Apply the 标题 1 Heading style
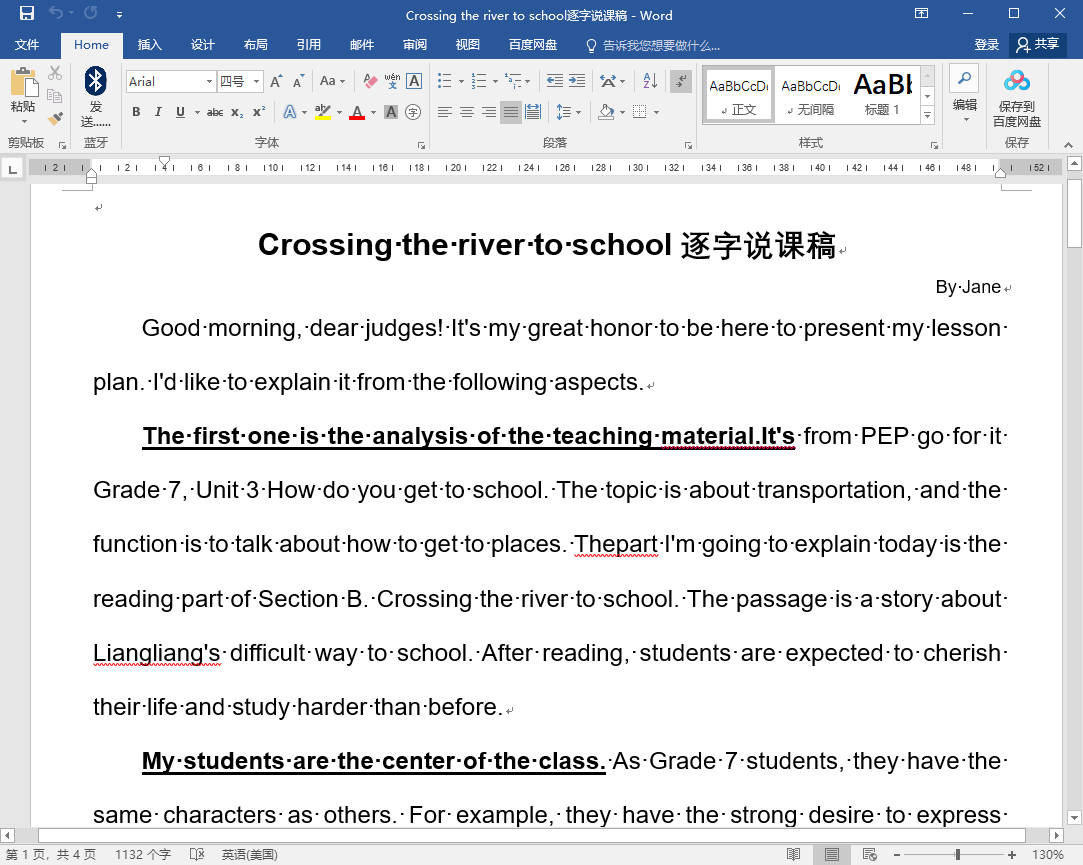Image resolution: width=1083 pixels, height=865 pixels. tap(883, 95)
